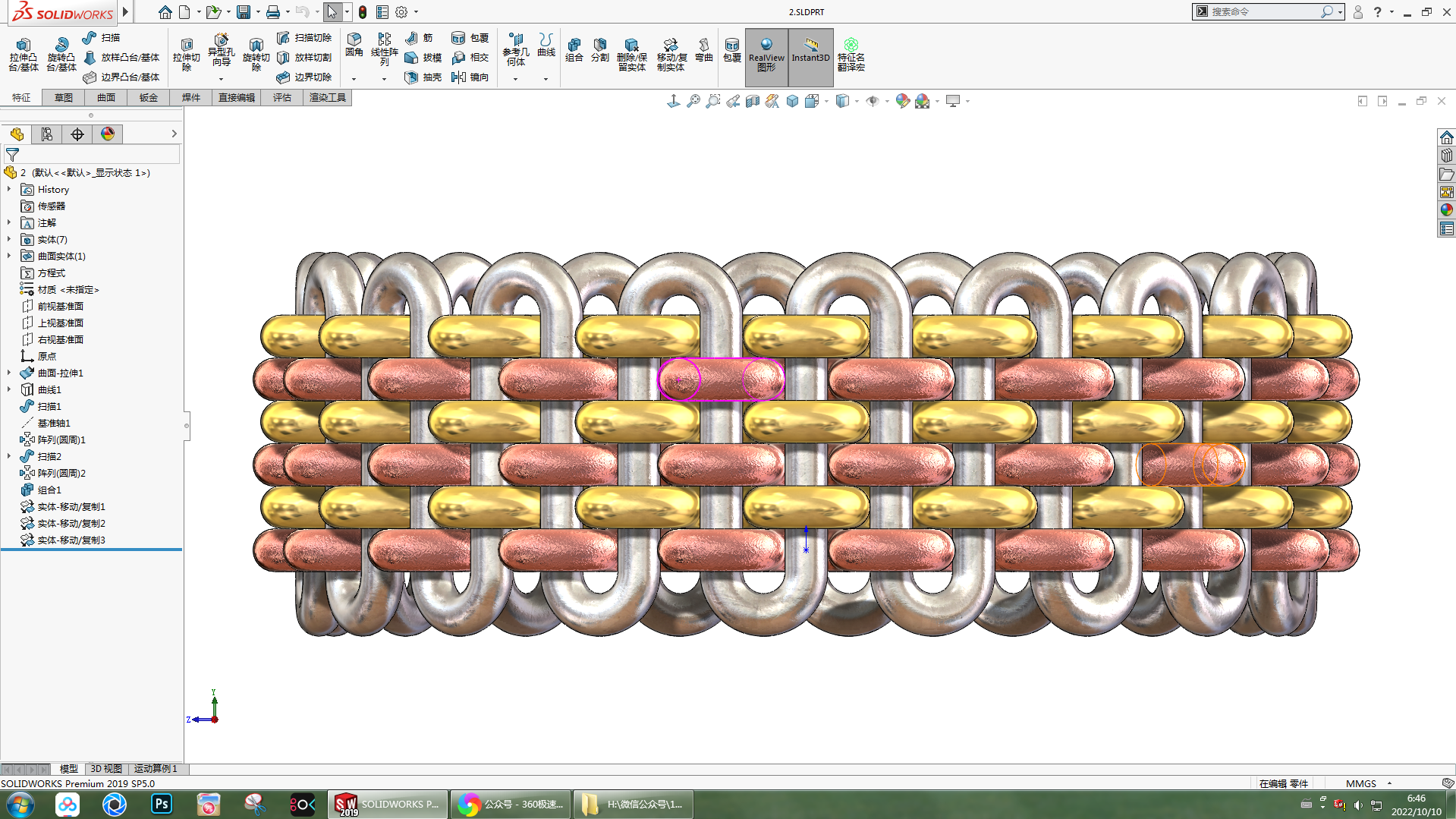
Task: Click the 搜索命令 search command field
Action: pyautogui.click(x=1263, y=11)
